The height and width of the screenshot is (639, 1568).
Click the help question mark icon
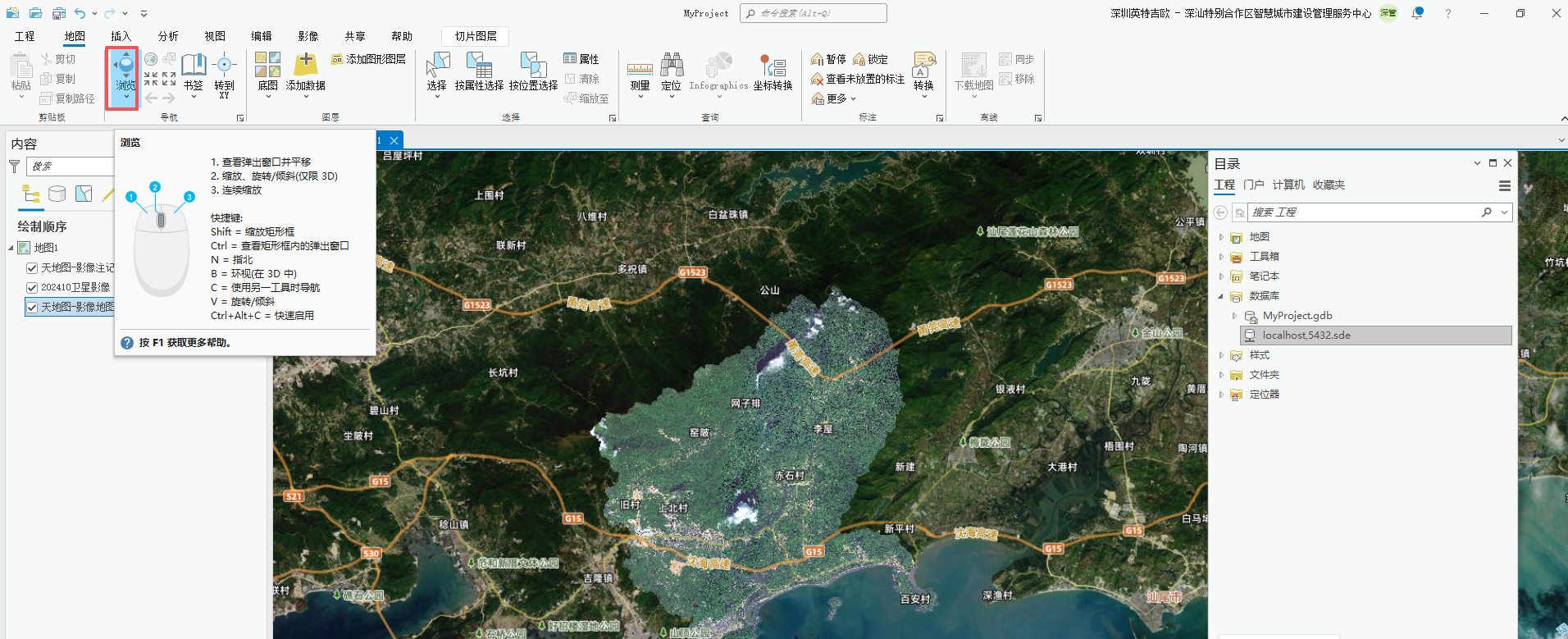pyautogui.click(x=1448, y=13)
